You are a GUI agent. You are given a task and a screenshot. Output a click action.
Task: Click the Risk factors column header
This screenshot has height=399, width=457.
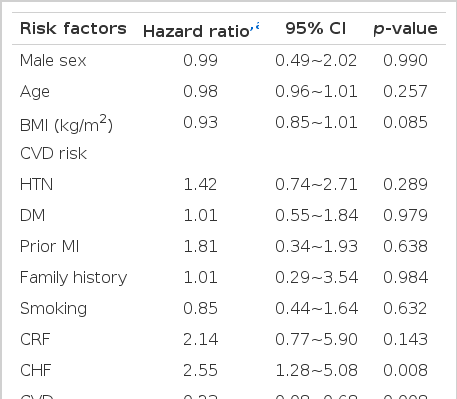73,28
